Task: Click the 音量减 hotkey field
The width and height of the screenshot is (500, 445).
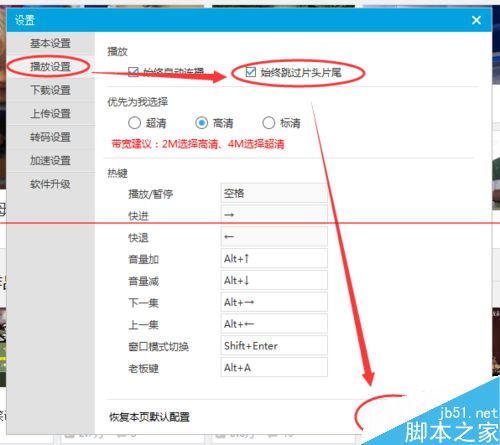Action: [x=274, y=280]
